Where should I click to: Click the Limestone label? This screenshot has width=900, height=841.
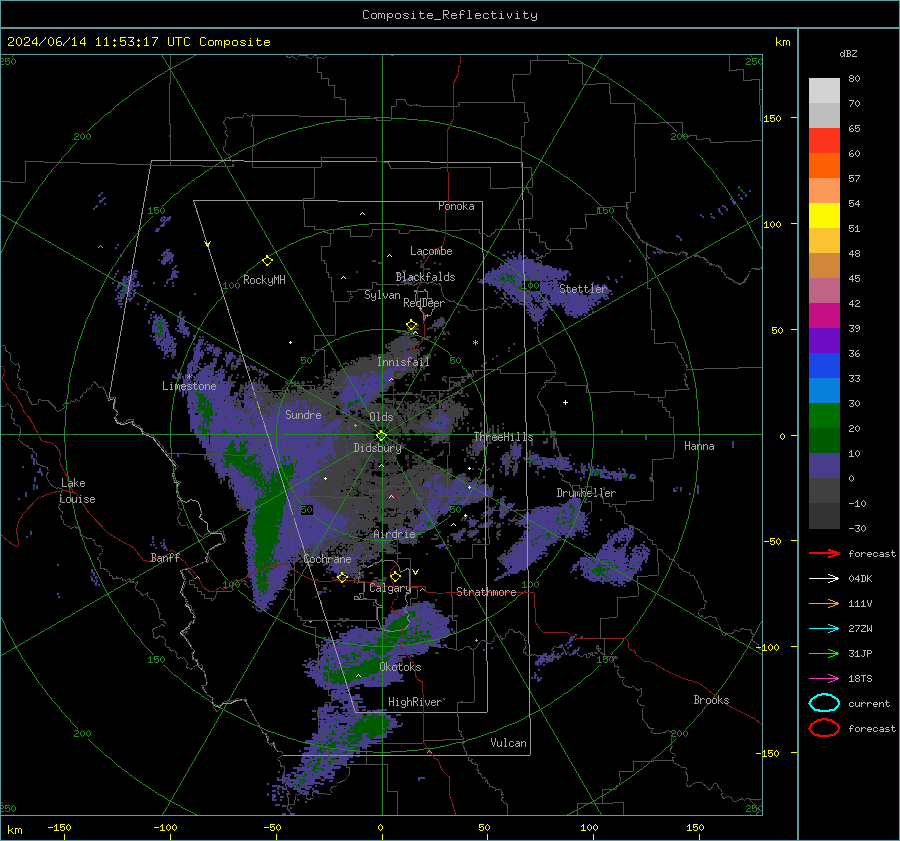coord(189,386)
